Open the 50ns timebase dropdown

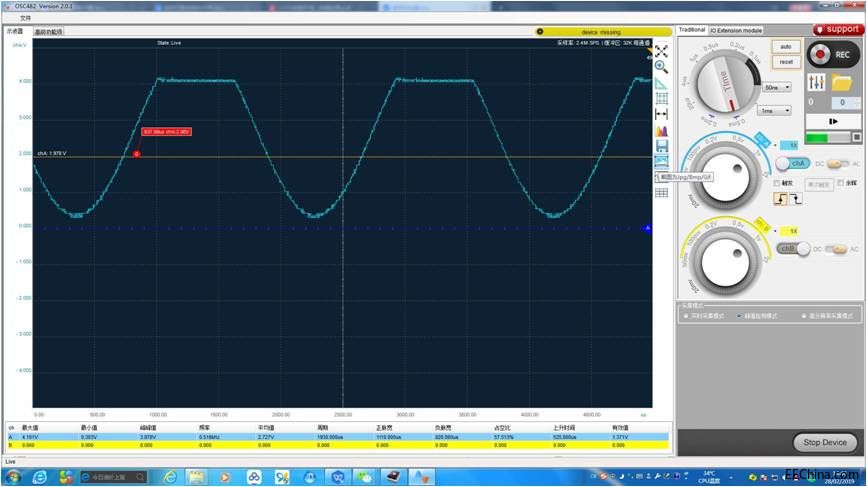point(777,87)
